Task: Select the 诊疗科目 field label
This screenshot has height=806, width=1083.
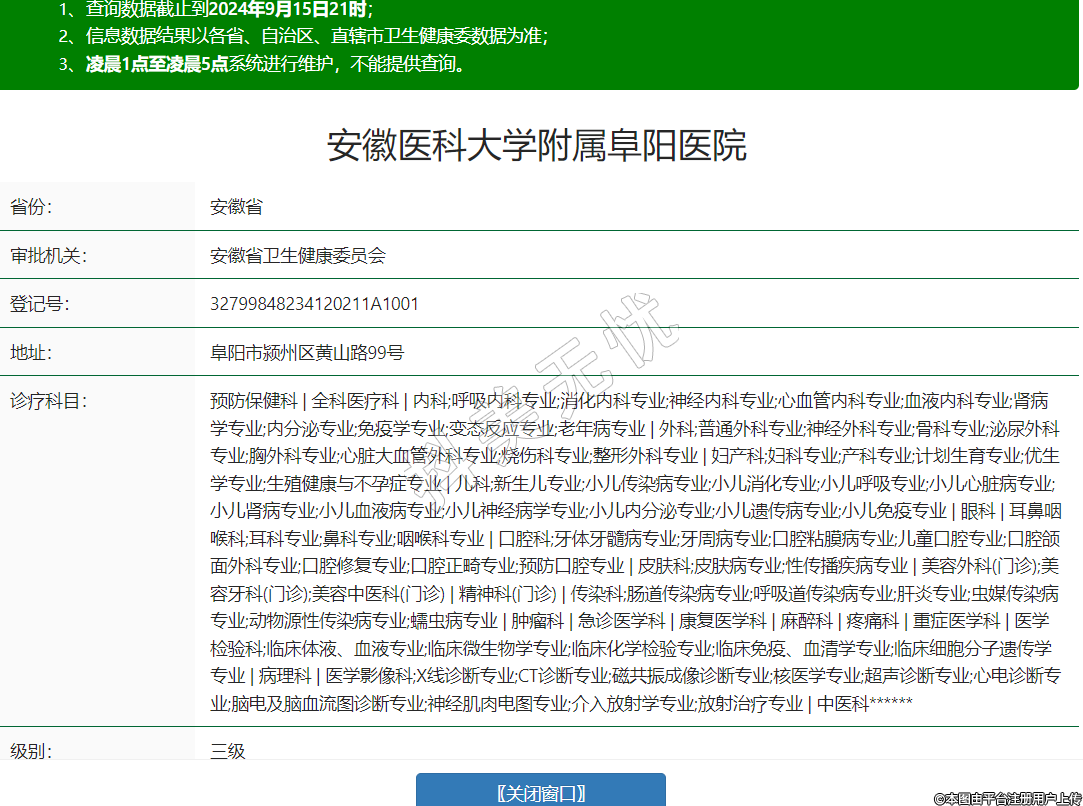Action: [x=49, y=401]
